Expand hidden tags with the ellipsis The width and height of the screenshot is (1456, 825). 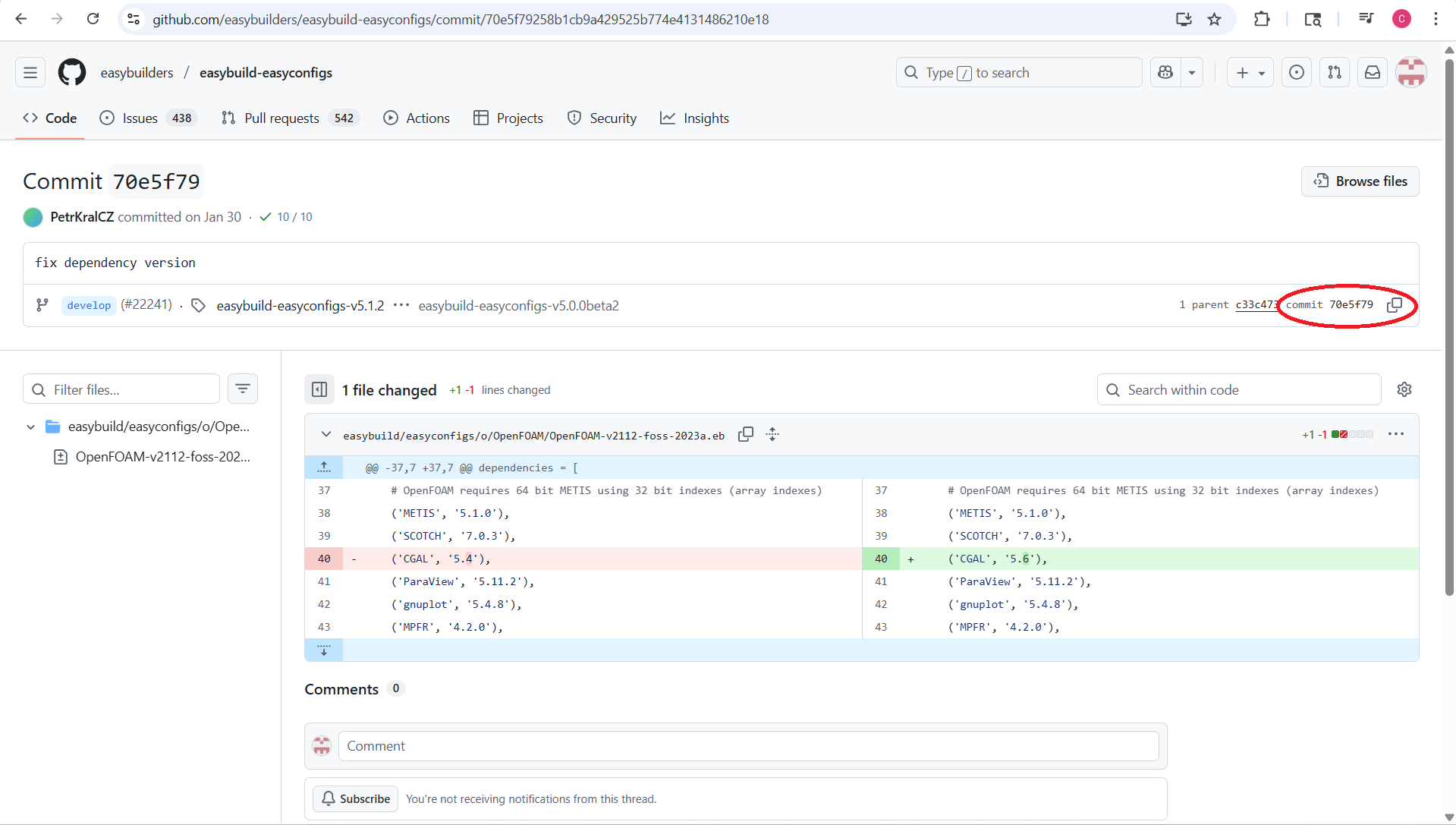(401, 305)
